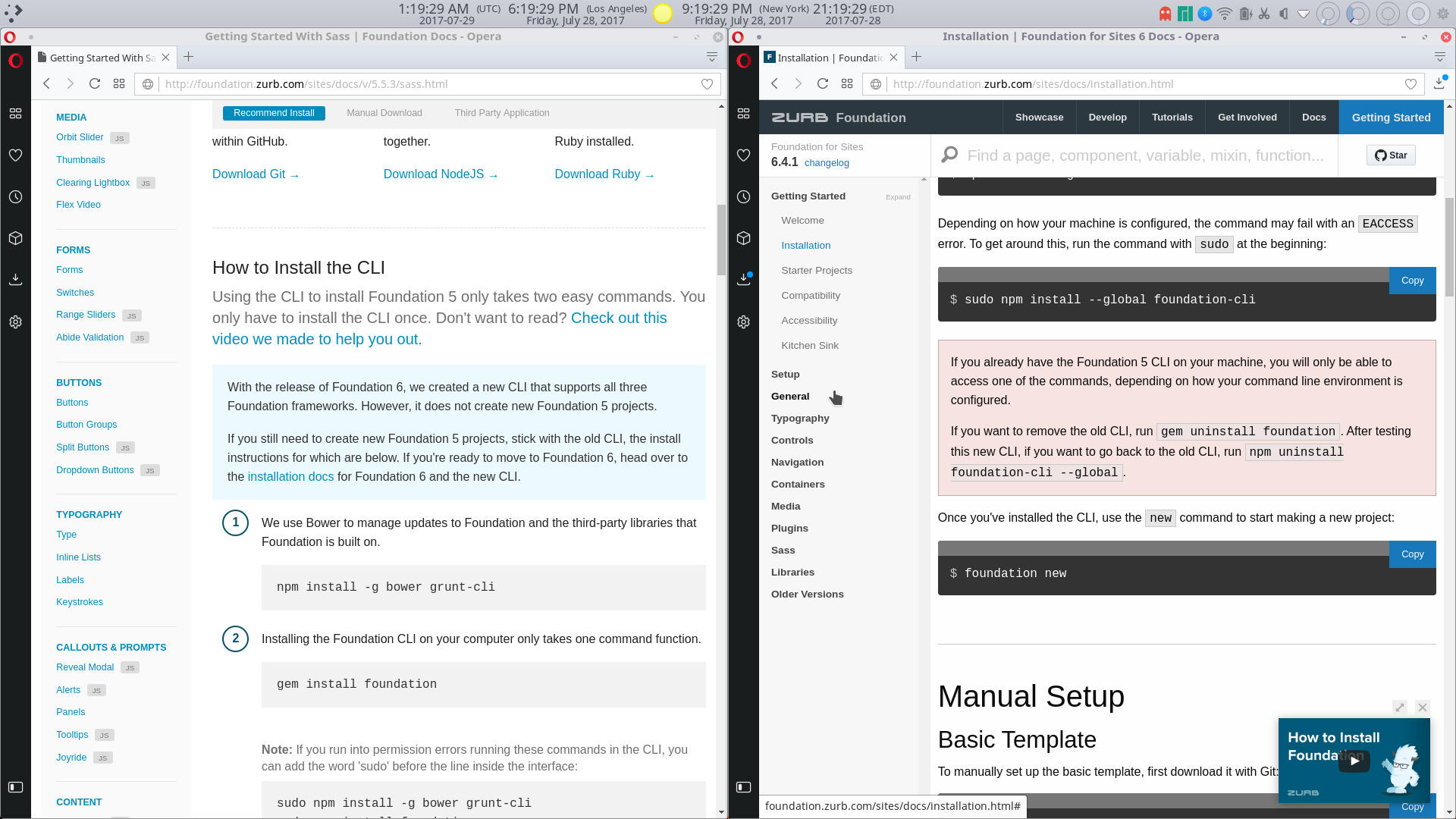Open Speed Dial grid button in left toolbar

pyautogui.click(x=119, y=84)
